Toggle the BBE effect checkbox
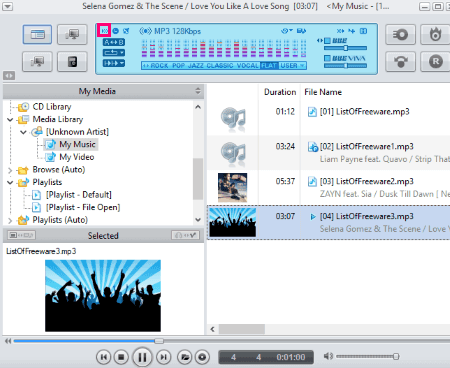This screenshot has width=450, height=368. tap(327, 41)
